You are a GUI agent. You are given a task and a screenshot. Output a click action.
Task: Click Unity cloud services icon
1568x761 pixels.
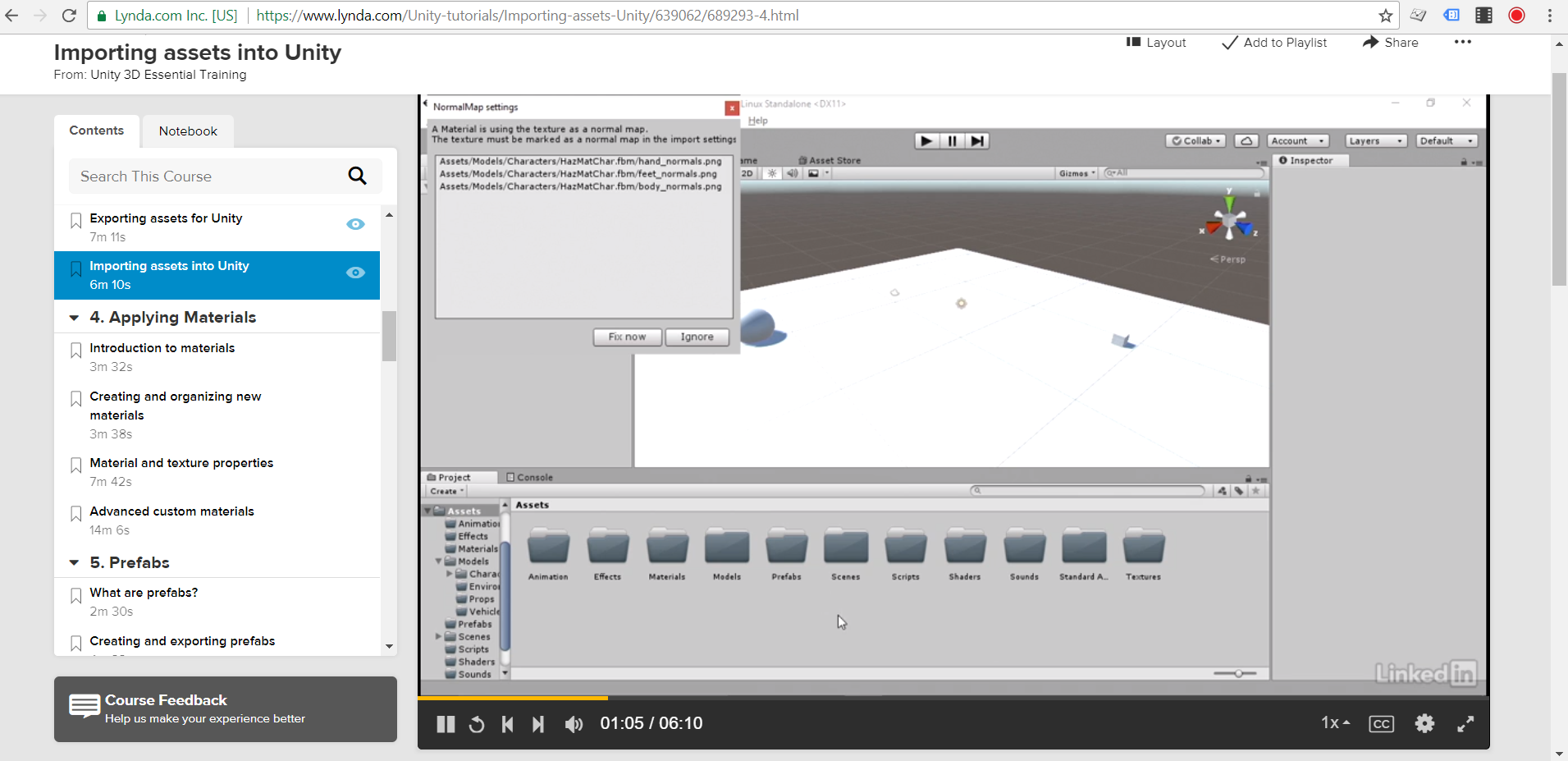1246,141
